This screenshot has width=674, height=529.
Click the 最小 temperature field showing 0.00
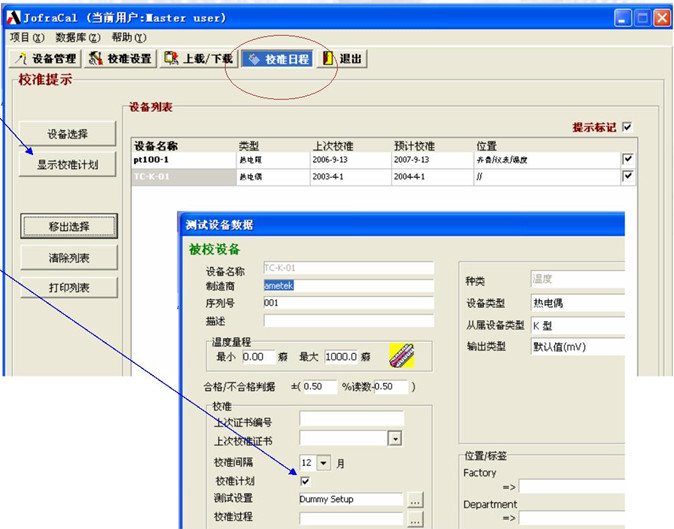(x=258, y=357)
